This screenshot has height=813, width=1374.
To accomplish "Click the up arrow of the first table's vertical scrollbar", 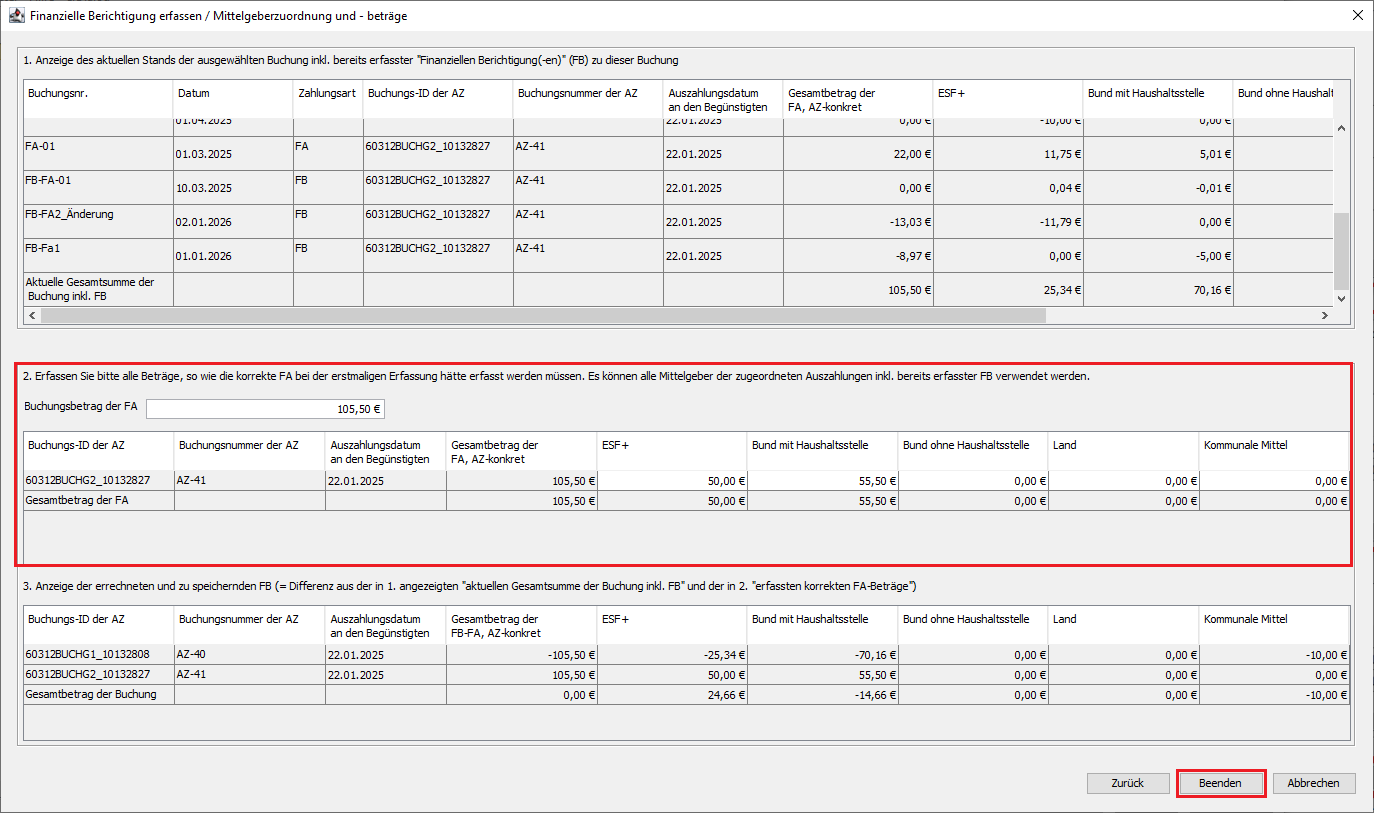I will click(1341, 127).
